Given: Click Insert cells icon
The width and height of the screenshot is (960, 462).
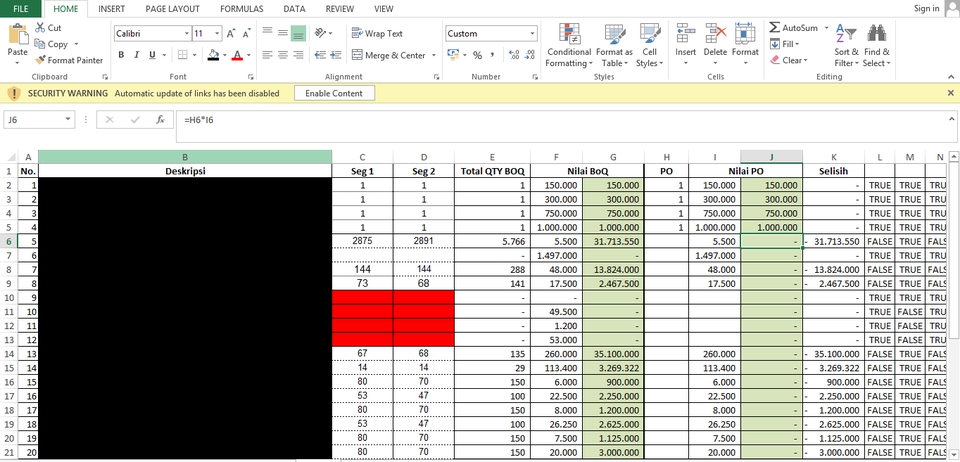Looking at the screenshot, I should click(686, 33).
